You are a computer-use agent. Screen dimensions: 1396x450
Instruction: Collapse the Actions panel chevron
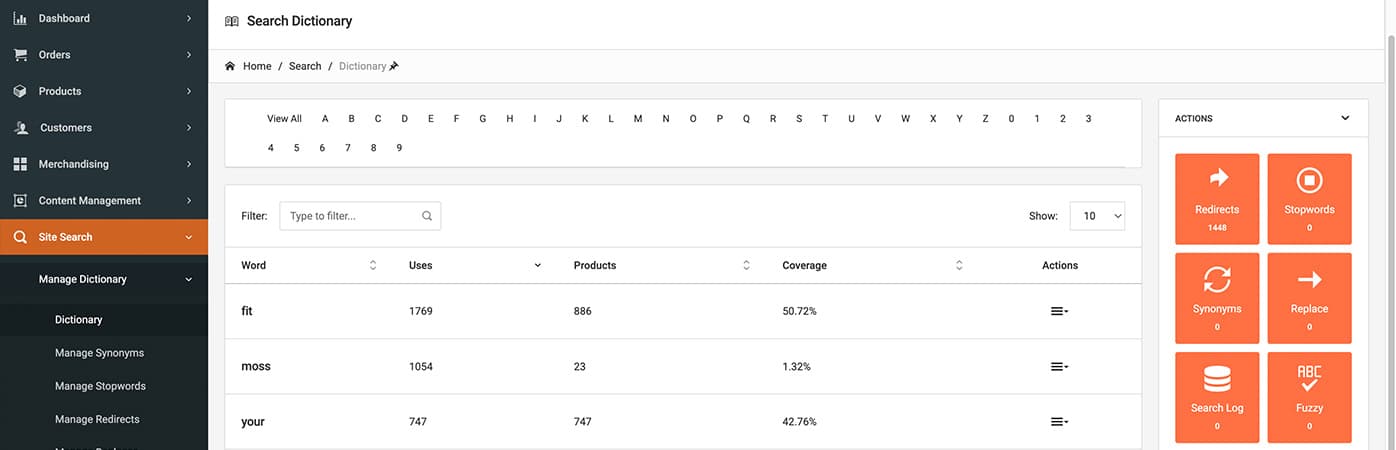coord(1345,118)
